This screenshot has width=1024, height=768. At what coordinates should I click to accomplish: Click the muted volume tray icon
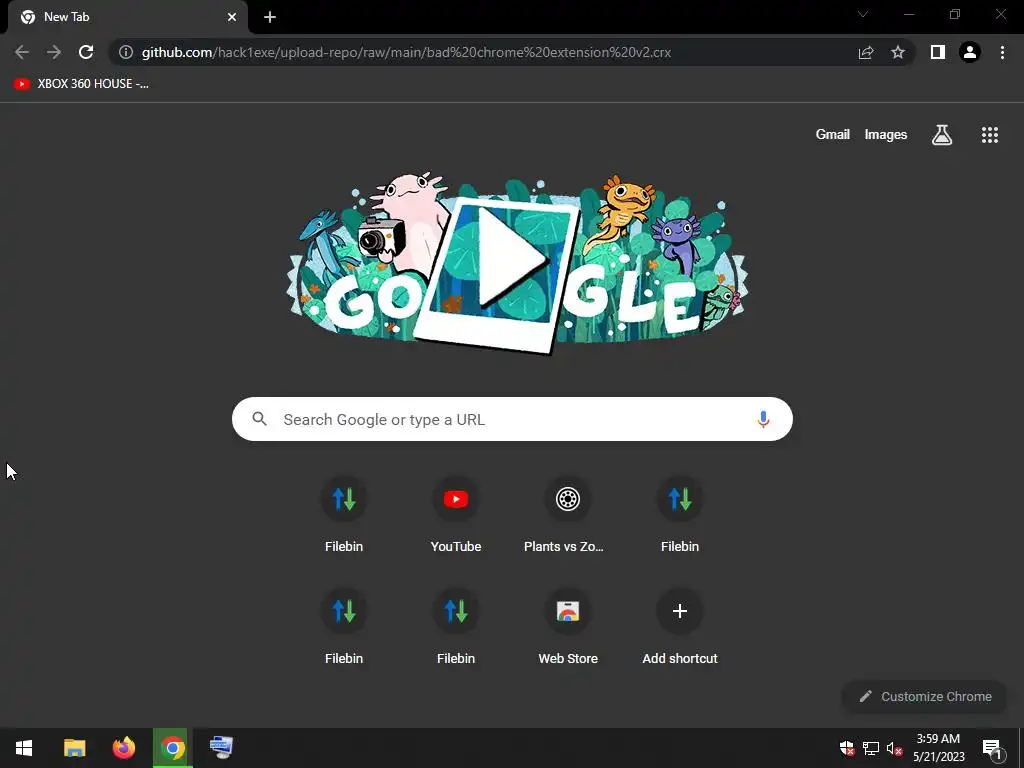coord(894,748)
